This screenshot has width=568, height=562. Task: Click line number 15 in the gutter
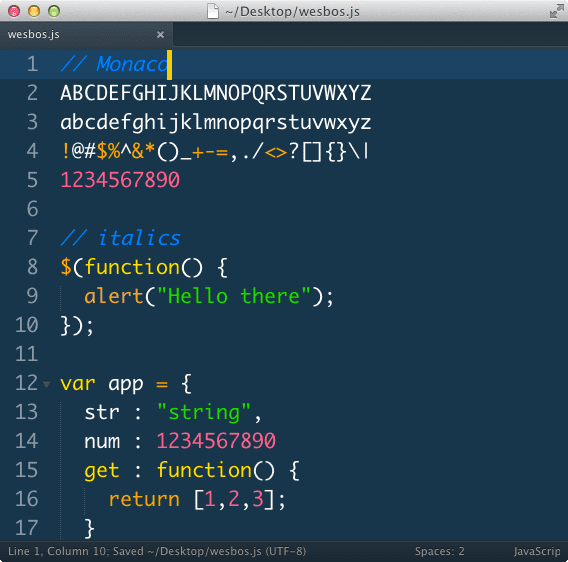[x=26, y=470]
